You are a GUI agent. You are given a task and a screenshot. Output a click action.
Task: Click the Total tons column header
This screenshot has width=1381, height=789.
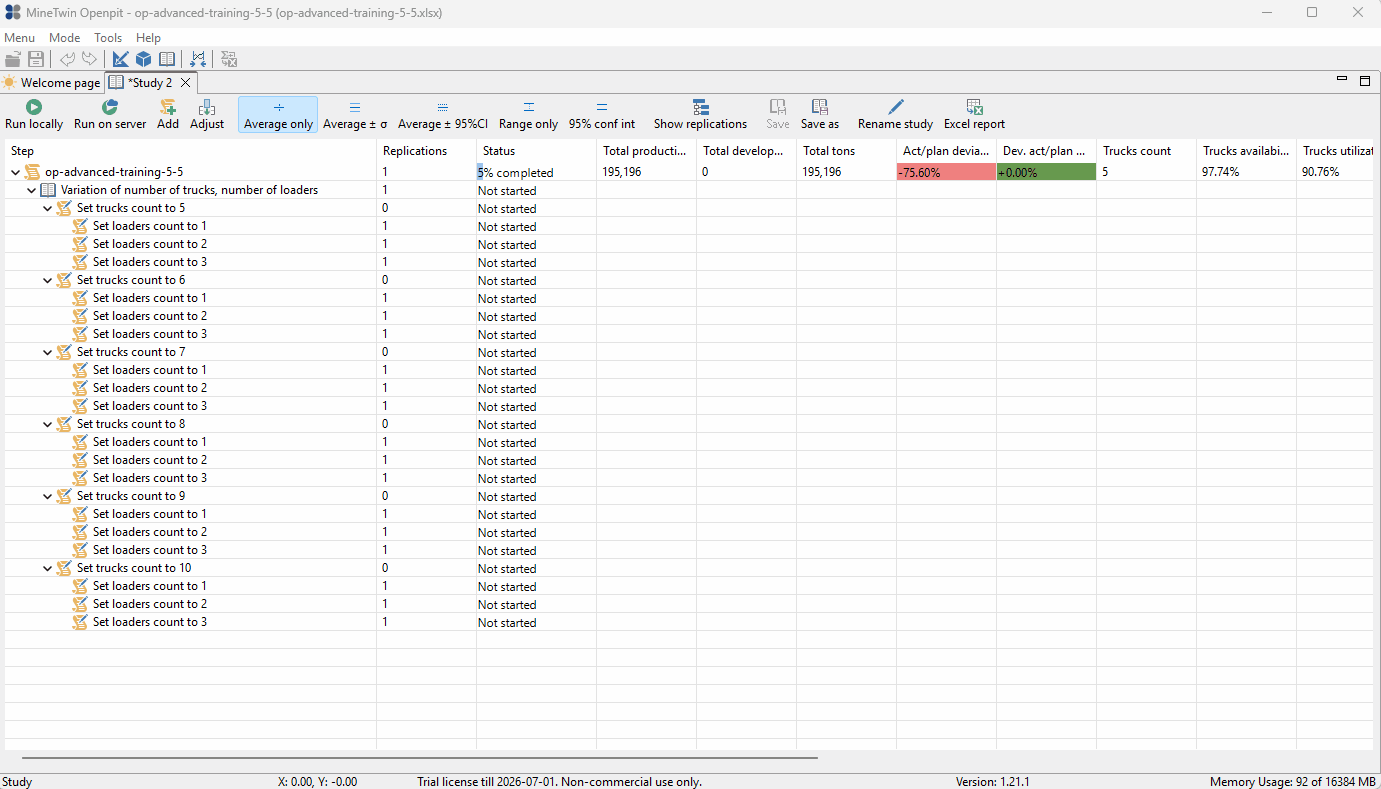(x=846, y=151)
